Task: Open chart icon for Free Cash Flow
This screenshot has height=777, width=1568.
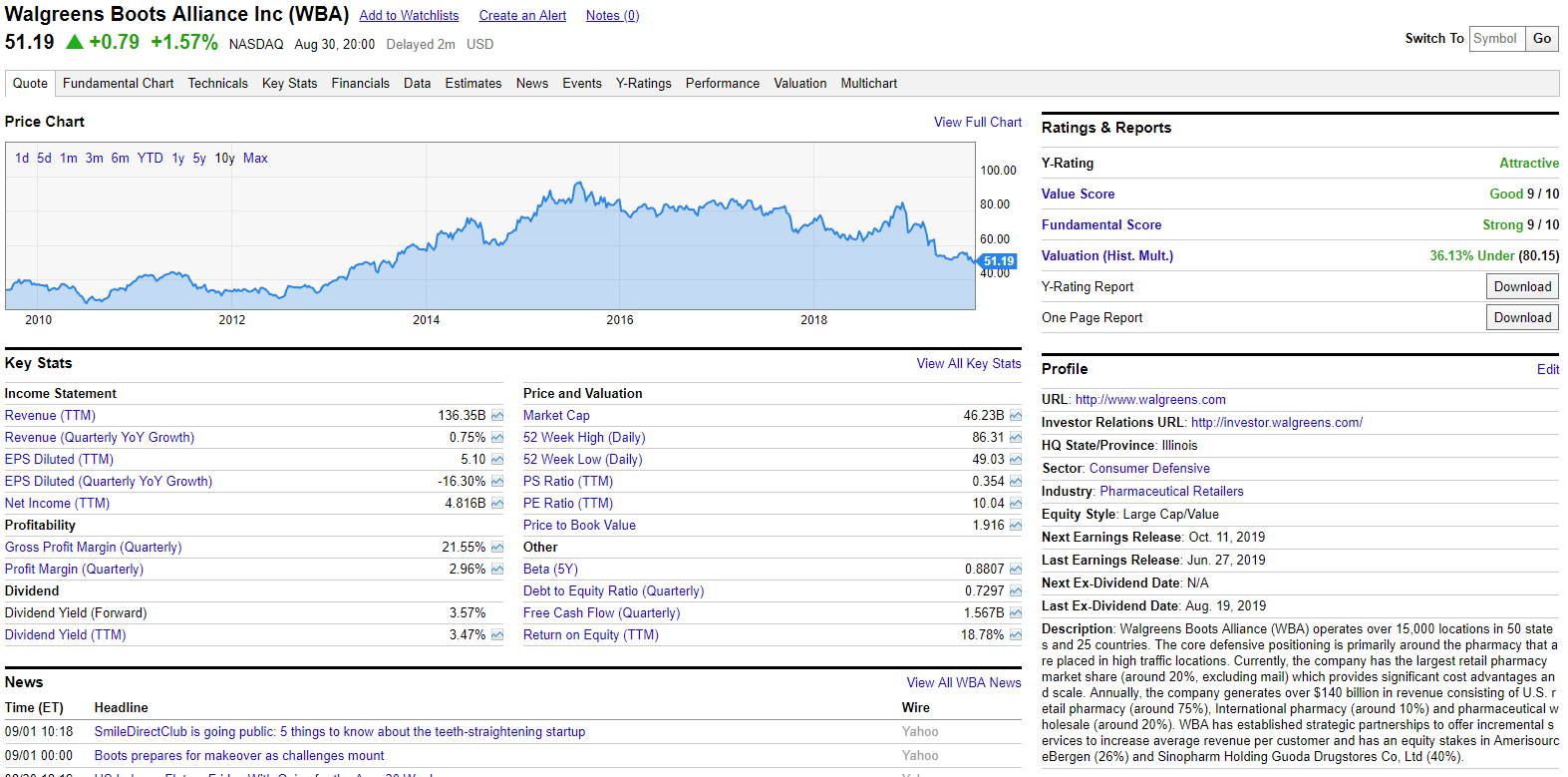Action: point(1016,613)
